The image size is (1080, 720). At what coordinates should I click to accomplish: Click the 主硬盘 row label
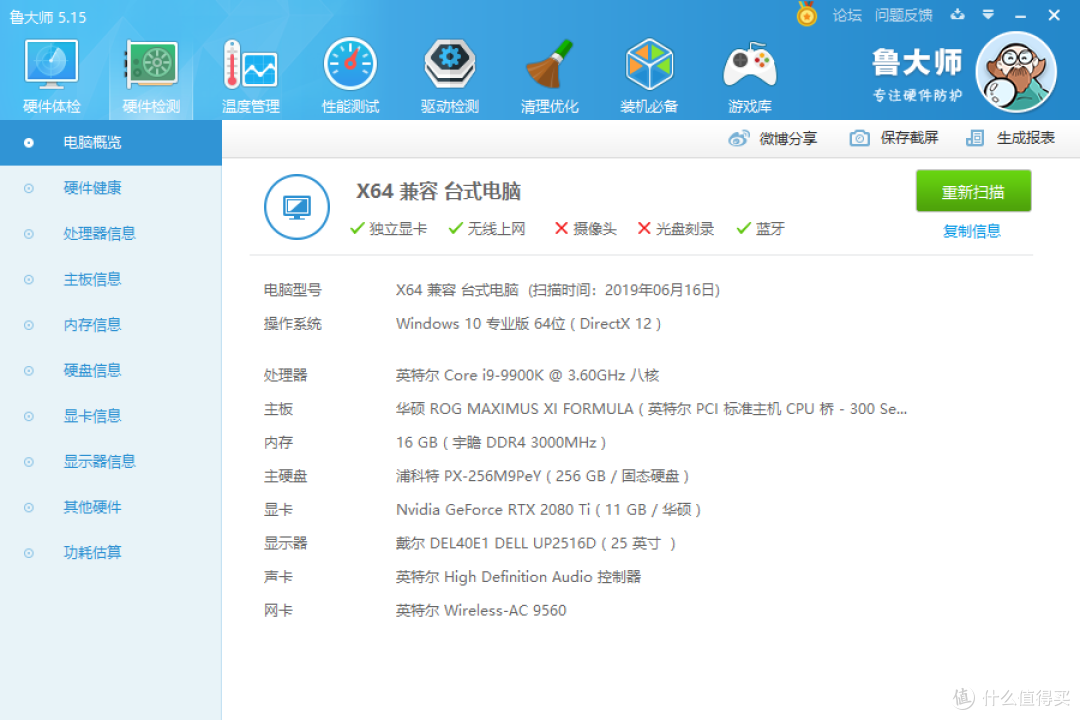point(285,476)
